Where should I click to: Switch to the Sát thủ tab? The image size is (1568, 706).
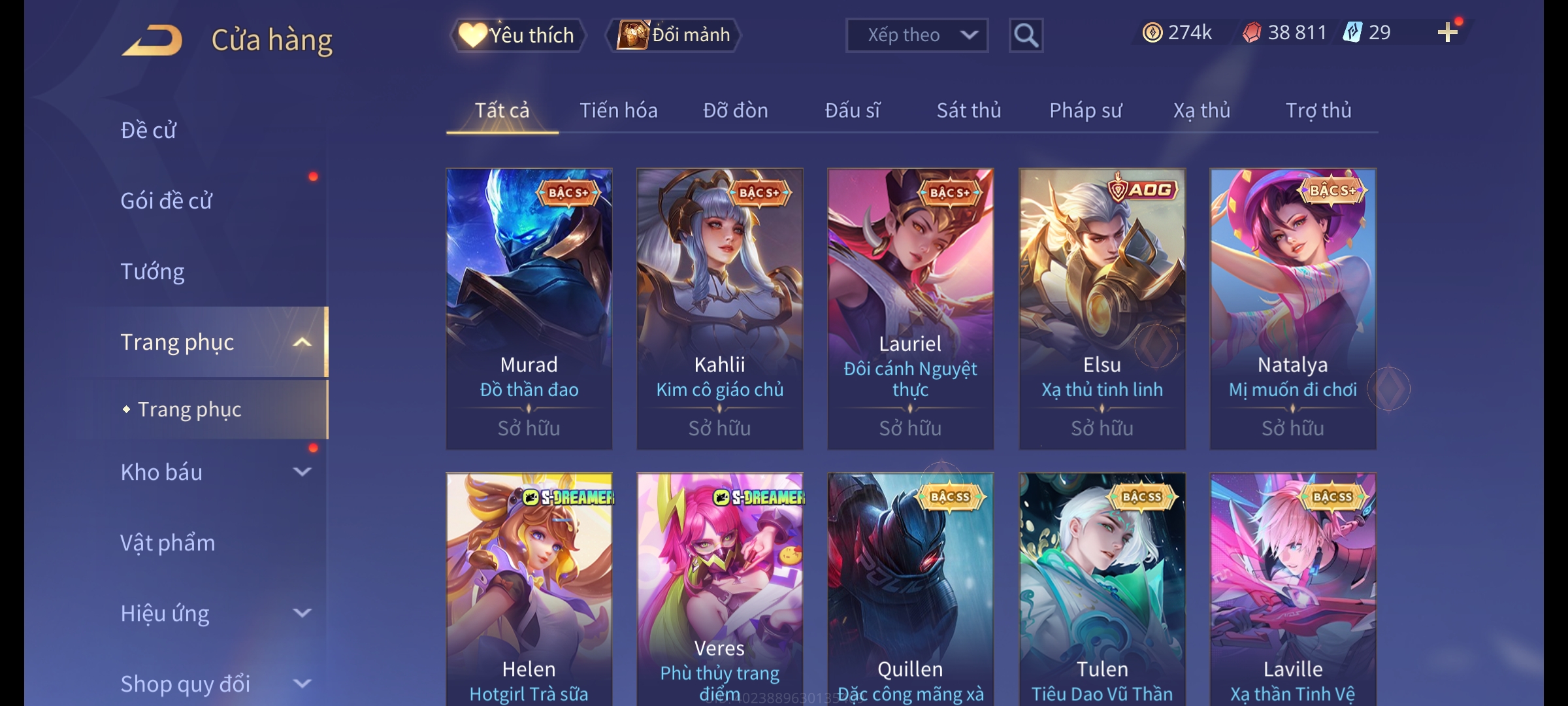tap(969, 110)
